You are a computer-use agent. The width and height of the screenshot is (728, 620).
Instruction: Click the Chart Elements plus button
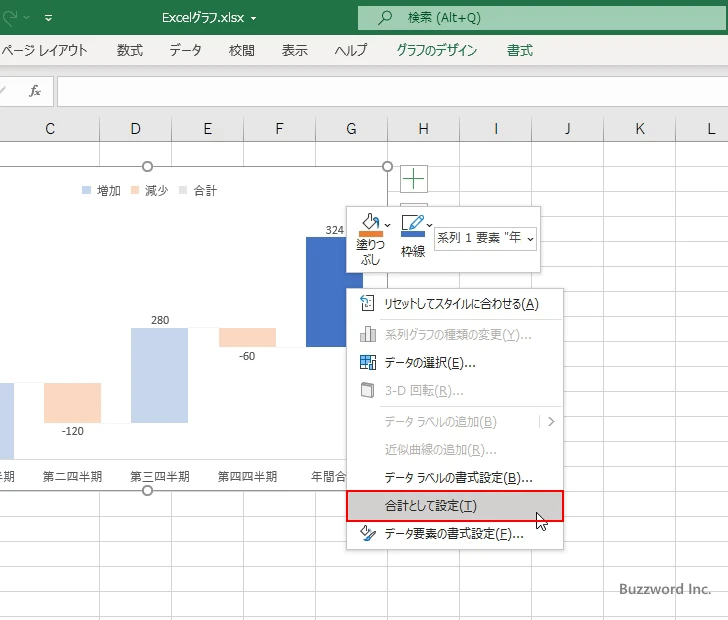(x=414, y=179)
